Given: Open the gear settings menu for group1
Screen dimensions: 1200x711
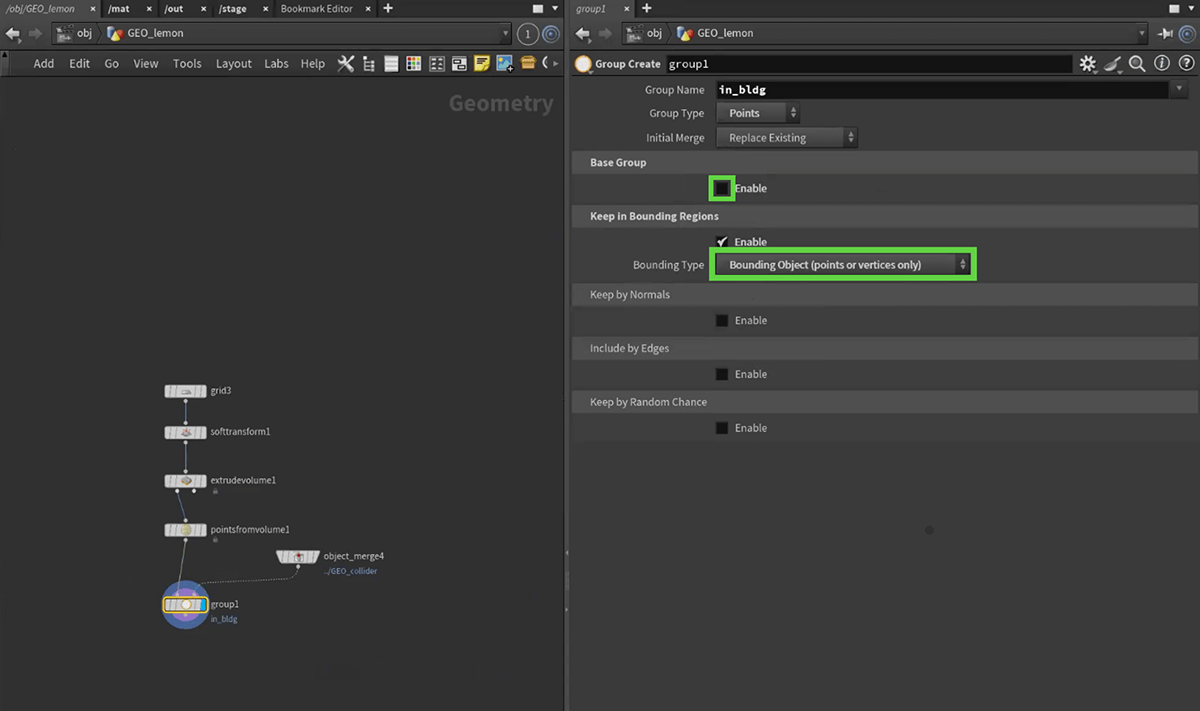Looking at the screenshot, I should (x=1088, y=64).
